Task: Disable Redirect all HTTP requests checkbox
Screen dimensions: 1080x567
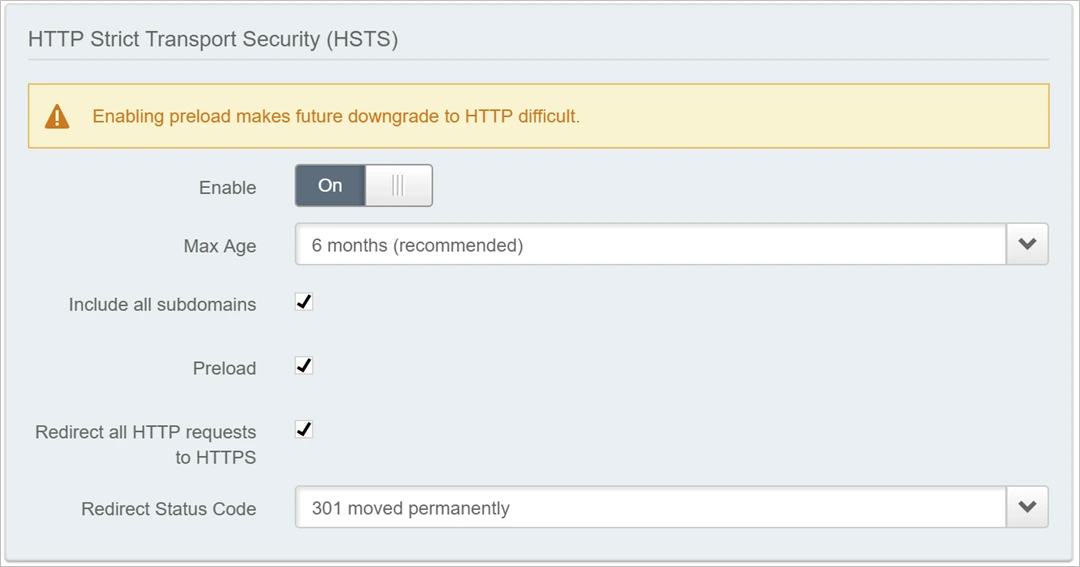Action: [304, 430]
